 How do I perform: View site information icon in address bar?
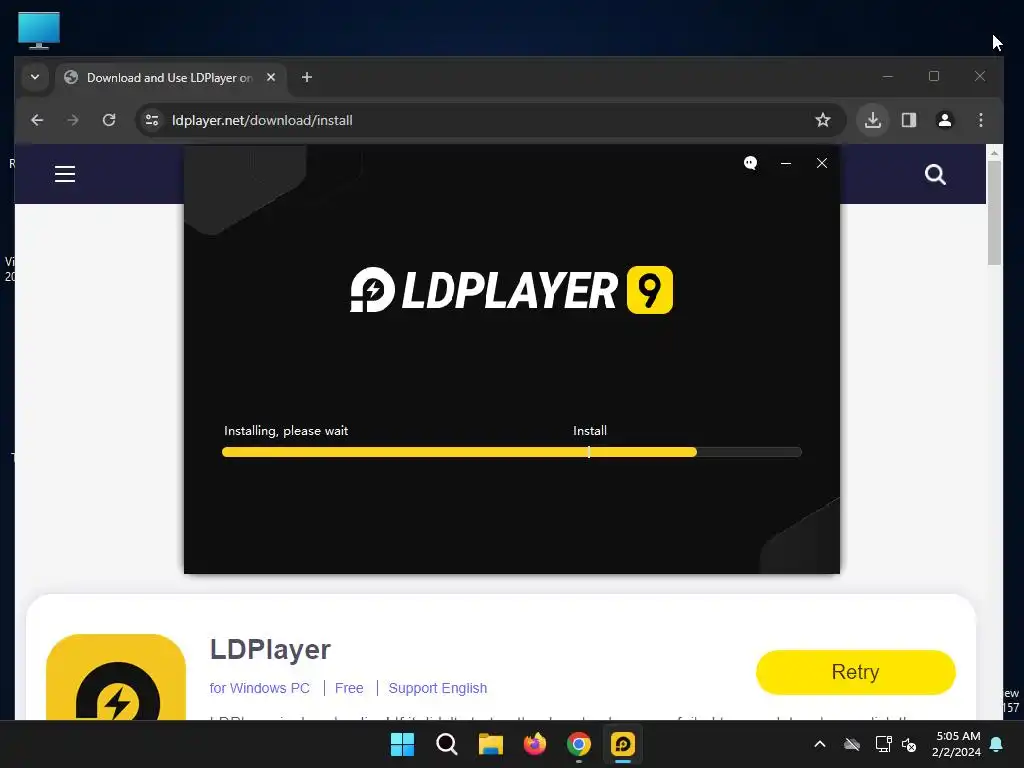152,120
